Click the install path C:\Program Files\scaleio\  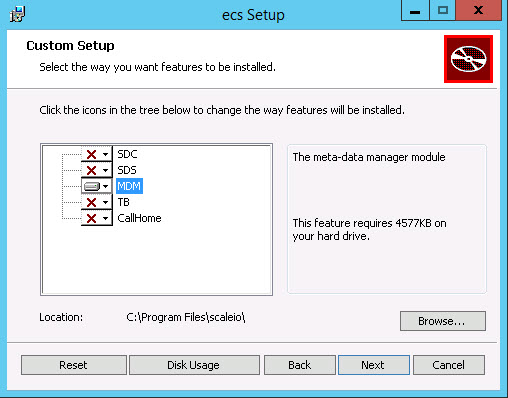[x=186, y=317]
